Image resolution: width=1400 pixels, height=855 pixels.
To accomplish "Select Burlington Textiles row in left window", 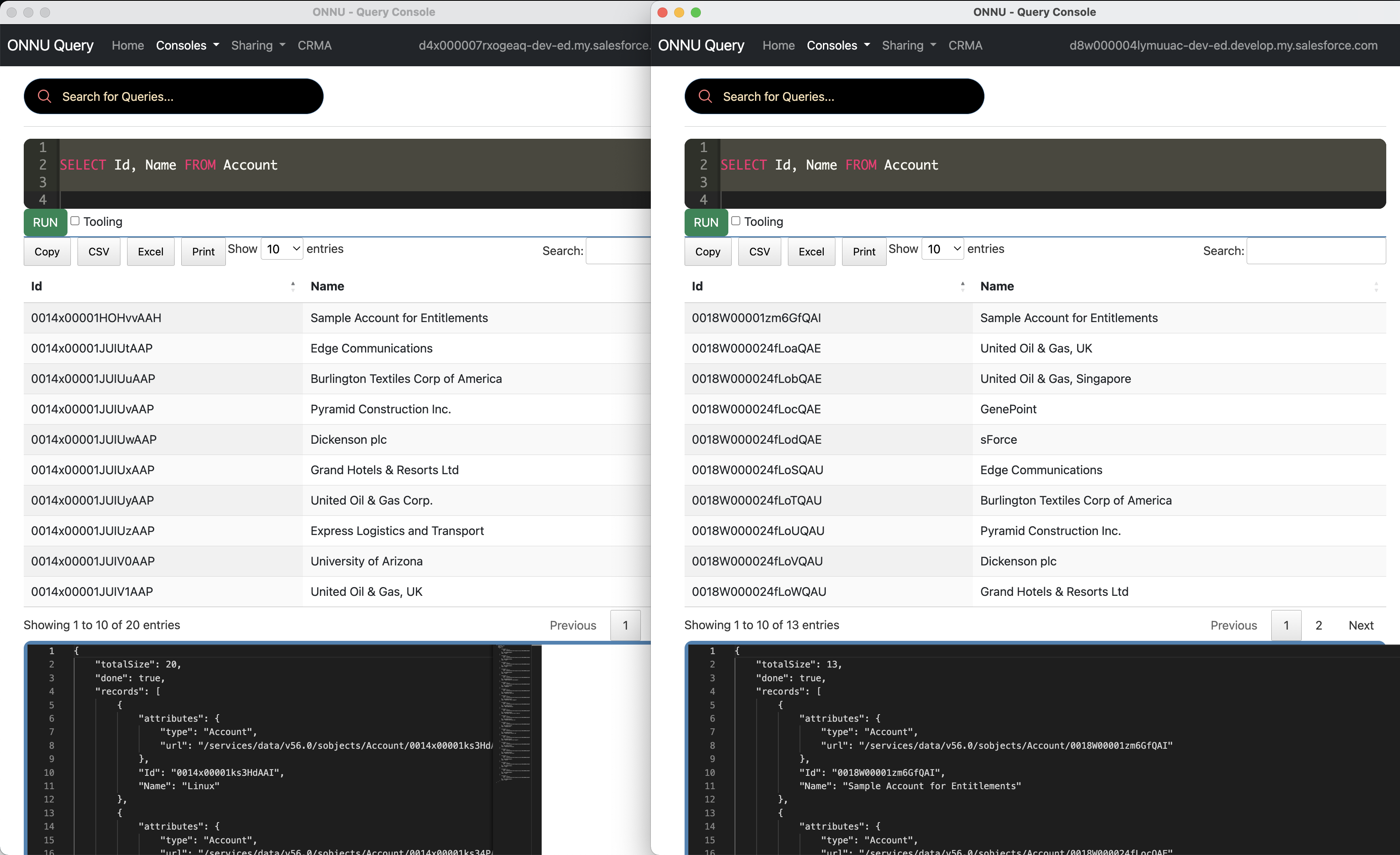I will pos(337,379).
